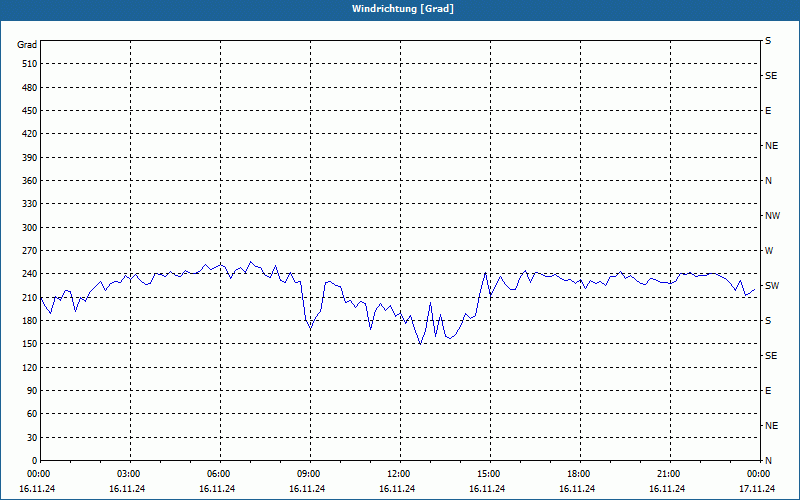Select the W compass label at 270 degrees

coord(769,251)
